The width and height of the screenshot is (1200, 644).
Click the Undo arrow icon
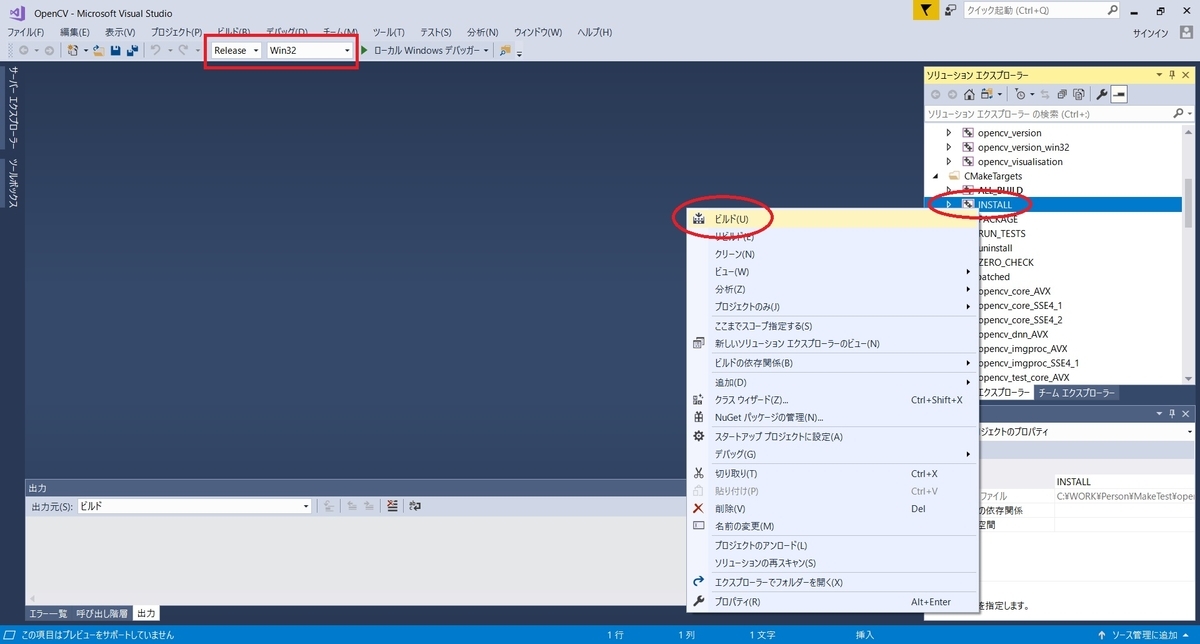click(156, 50)
